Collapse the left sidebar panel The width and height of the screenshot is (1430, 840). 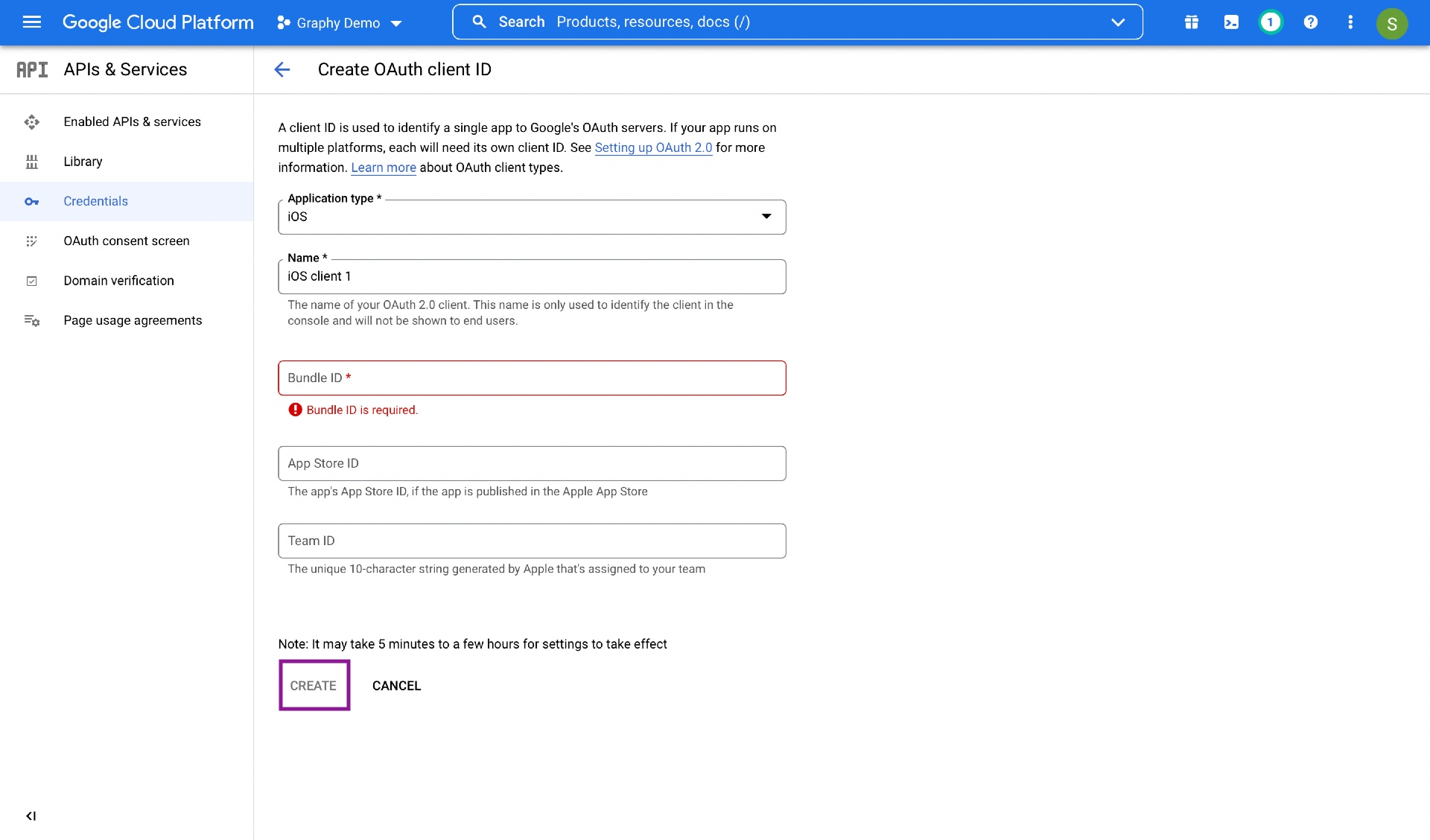coord(31,815)
